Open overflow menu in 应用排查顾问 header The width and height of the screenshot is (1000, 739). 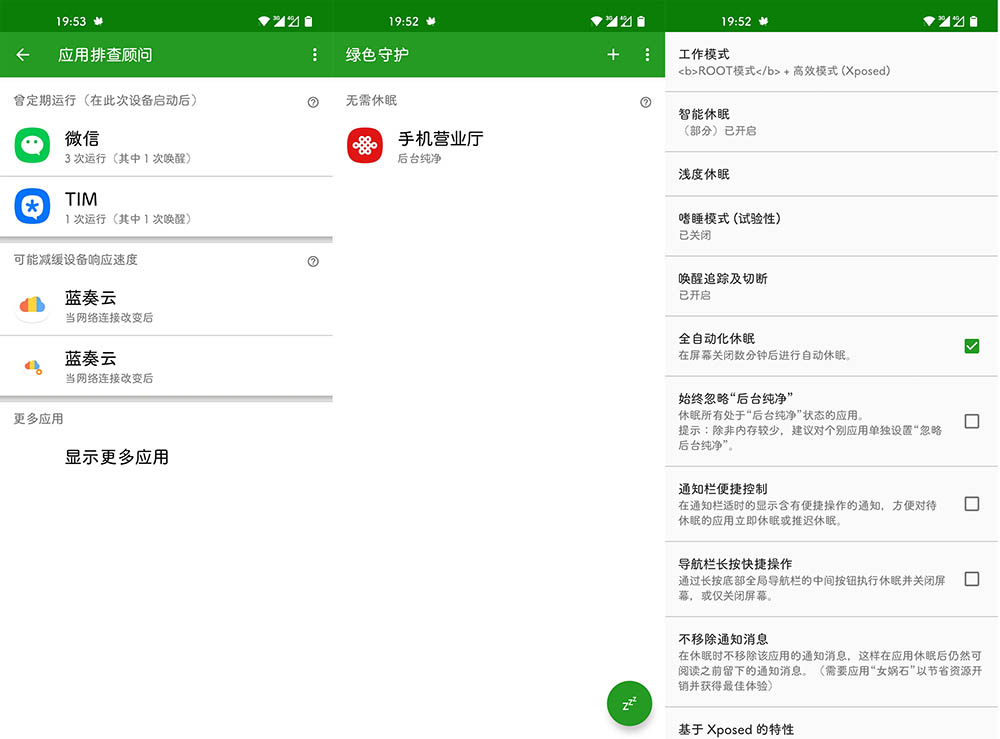point(315,55)
